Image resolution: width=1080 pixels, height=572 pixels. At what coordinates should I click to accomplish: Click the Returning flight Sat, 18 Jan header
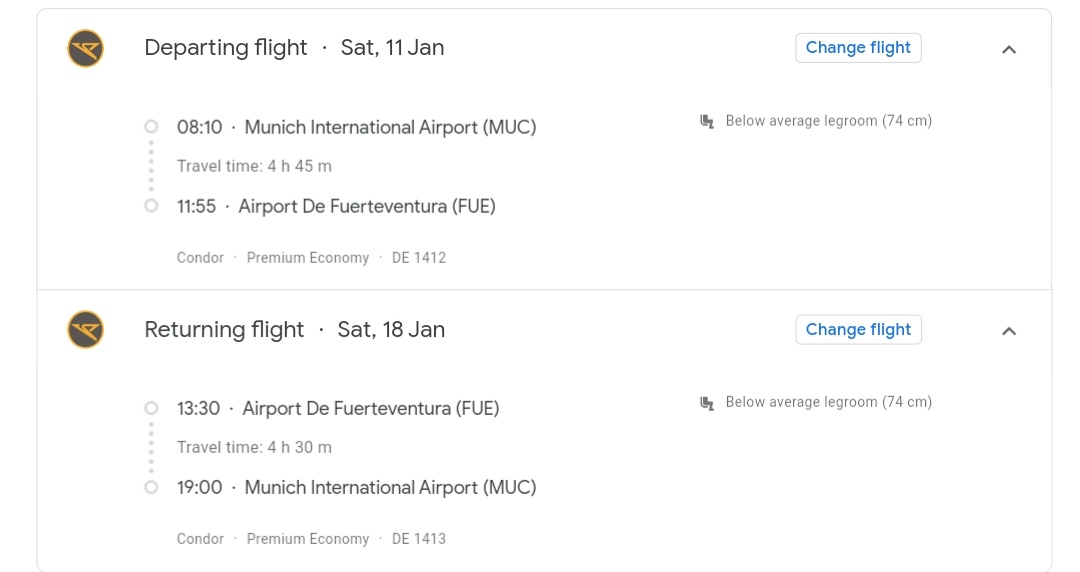click(x=294, y=329)
